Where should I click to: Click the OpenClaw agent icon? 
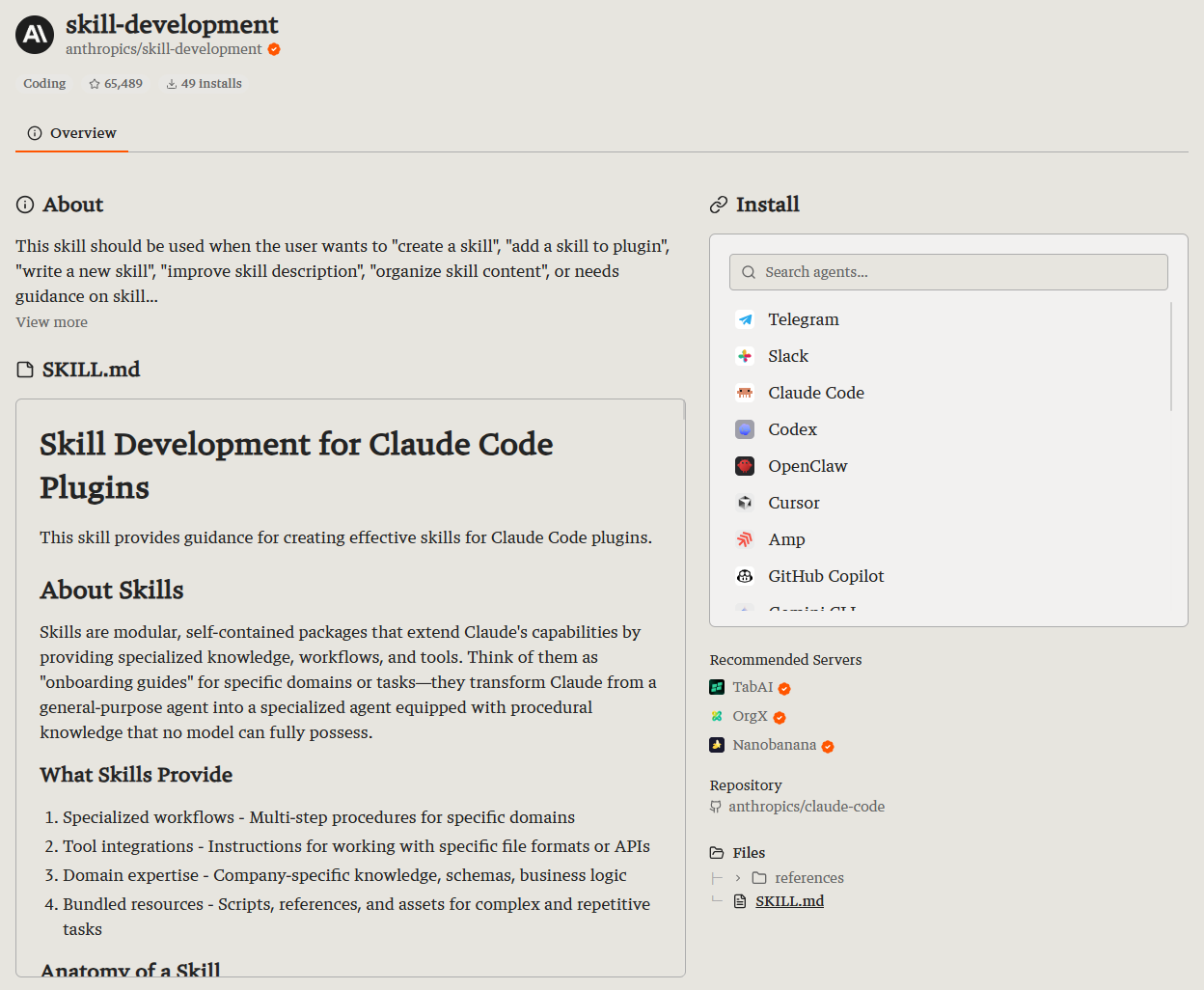tap(745, 466)
